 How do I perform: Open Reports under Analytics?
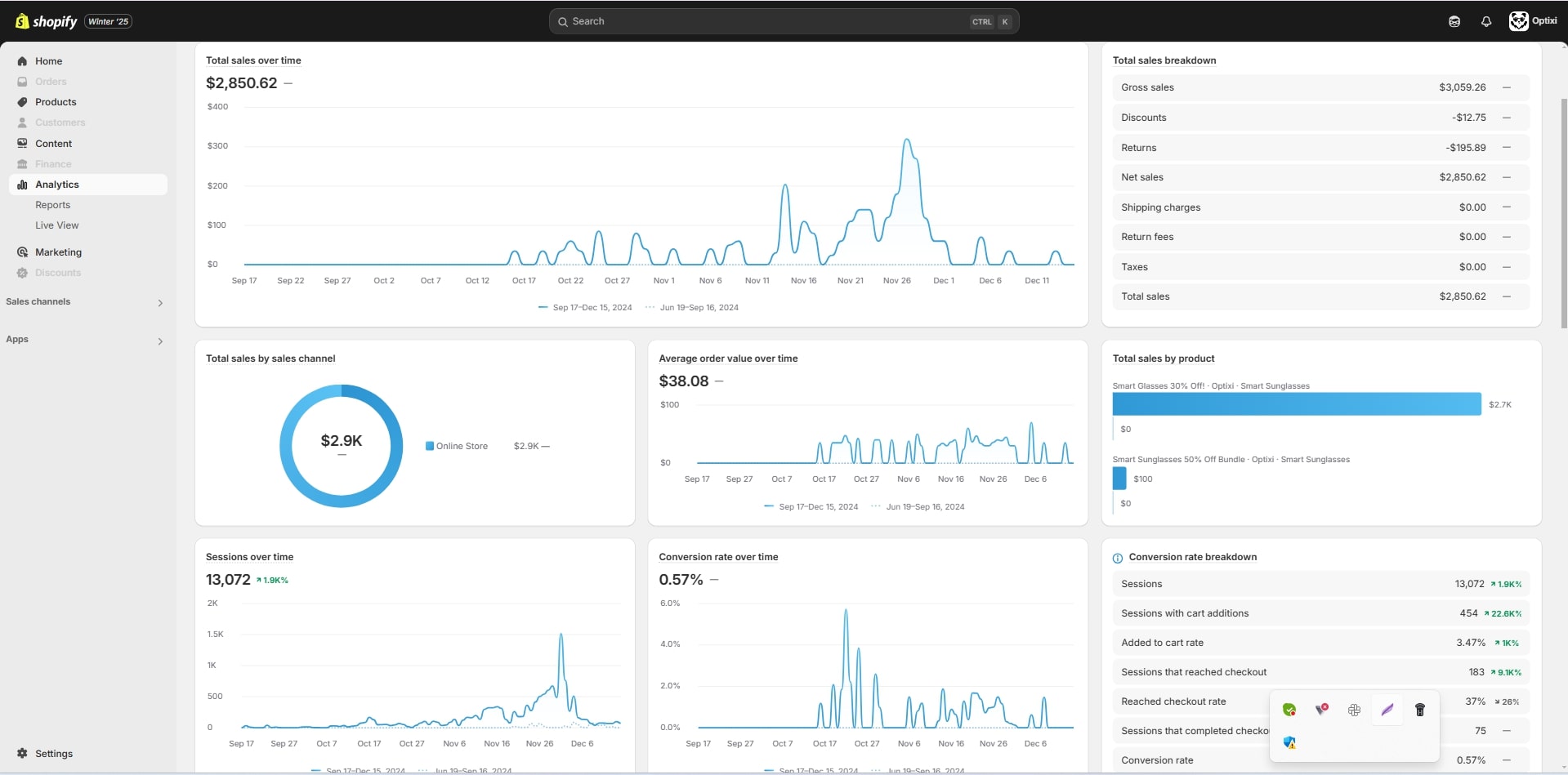click(52, 205)
